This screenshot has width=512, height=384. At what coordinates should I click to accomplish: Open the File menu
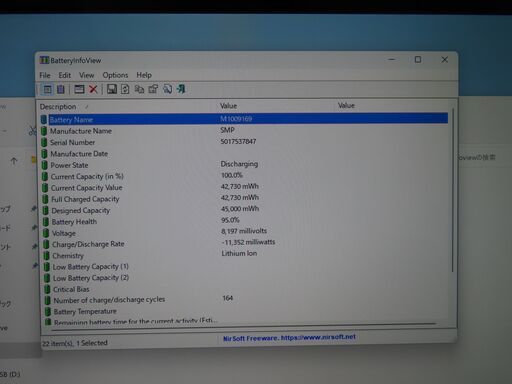pyautogui.click(x=45, y=75)
